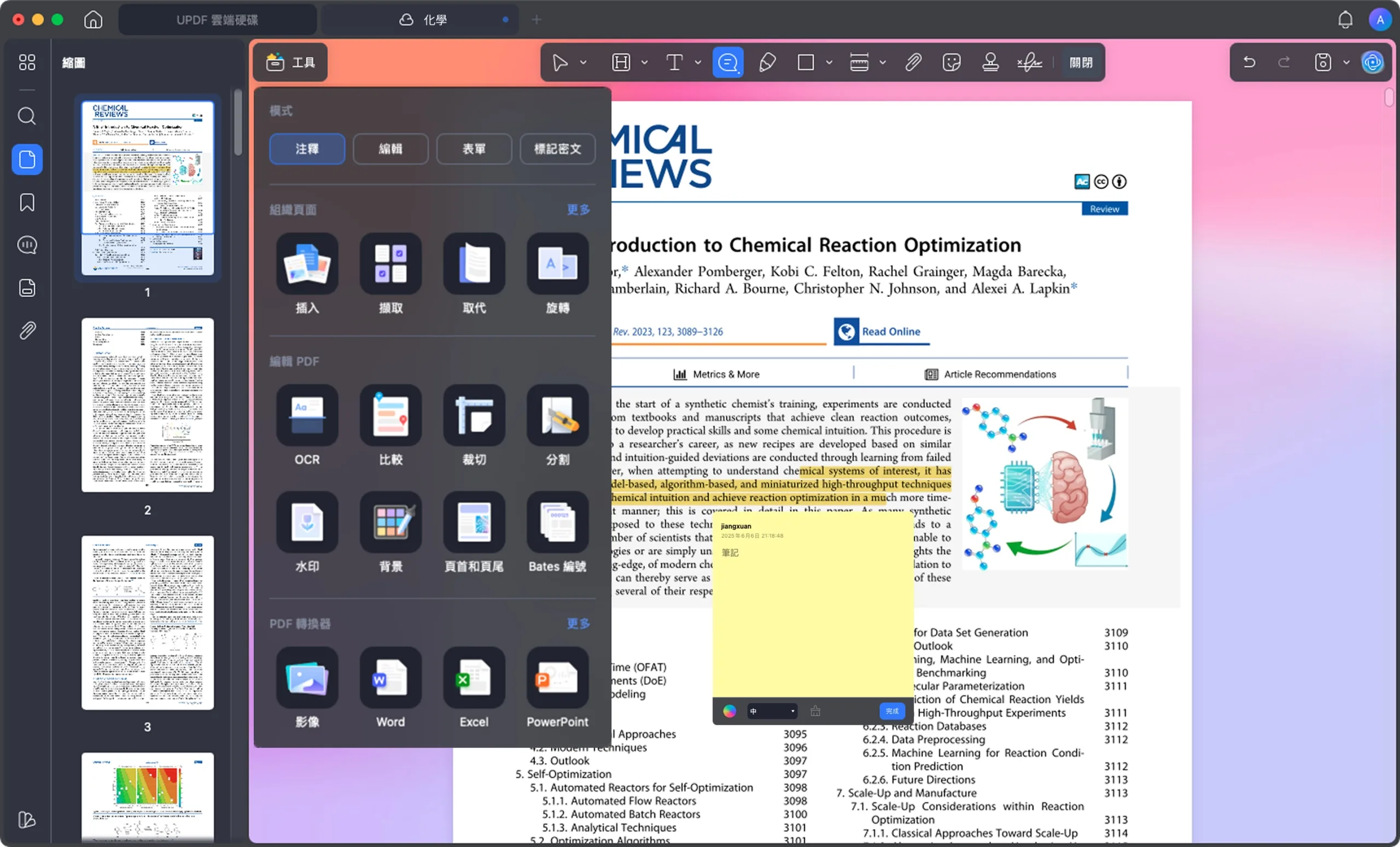
Task: Click the paperclip attachment tool in the toolbar
Action: 913,62
